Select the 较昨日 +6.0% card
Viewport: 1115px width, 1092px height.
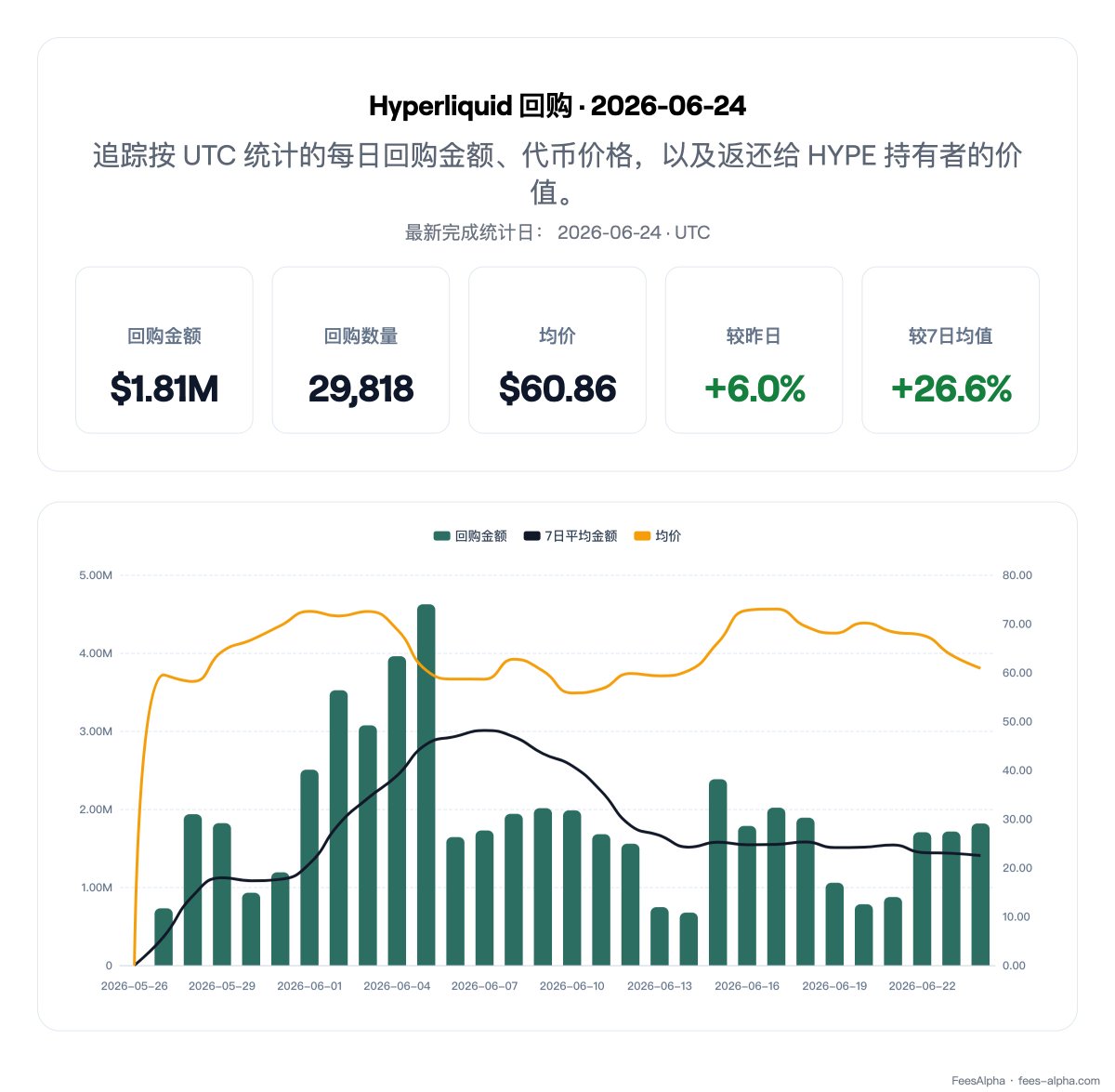pyautogui.click(x=754, y=350)
